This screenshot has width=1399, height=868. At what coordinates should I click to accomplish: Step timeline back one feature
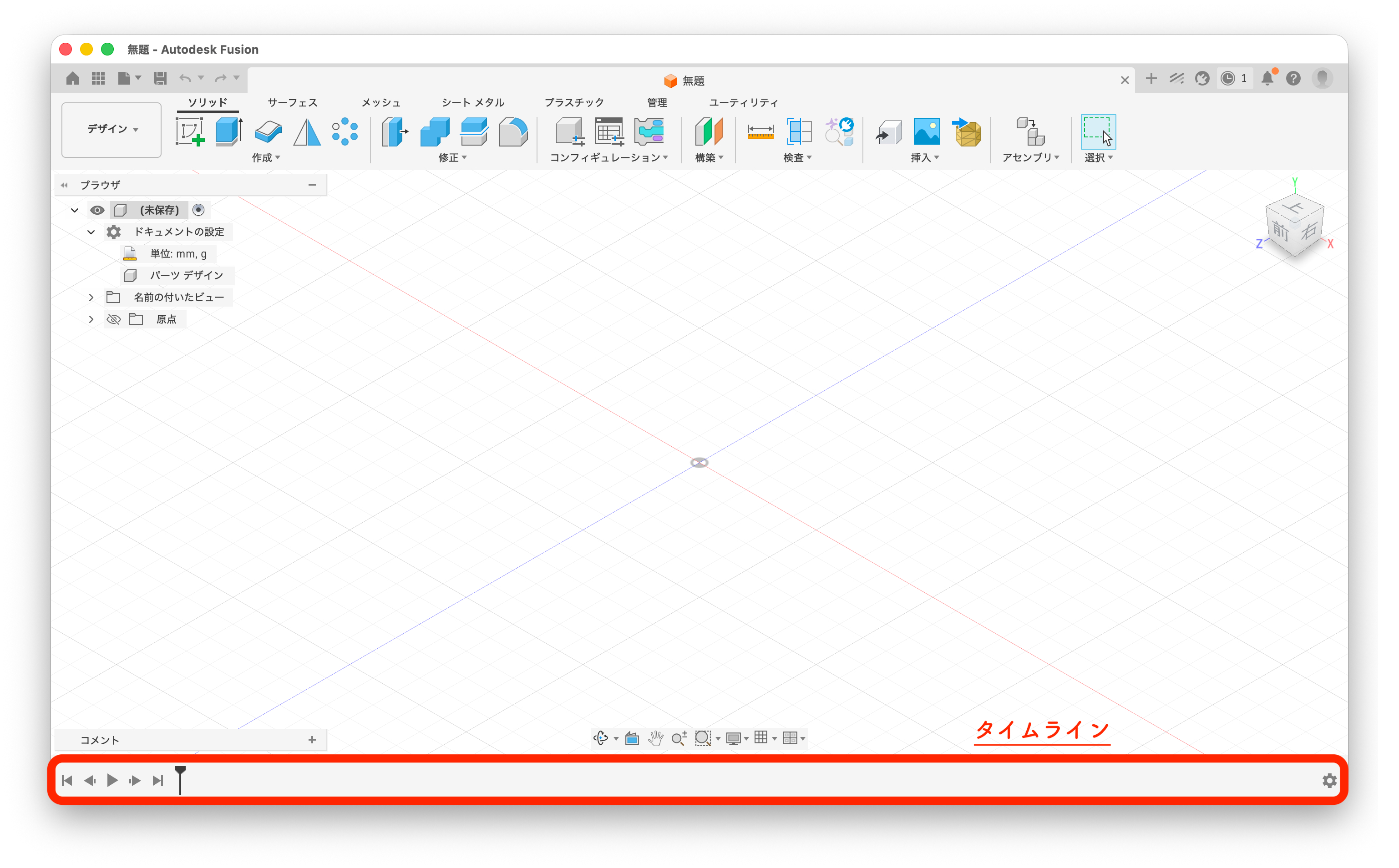tap(90, 781)
